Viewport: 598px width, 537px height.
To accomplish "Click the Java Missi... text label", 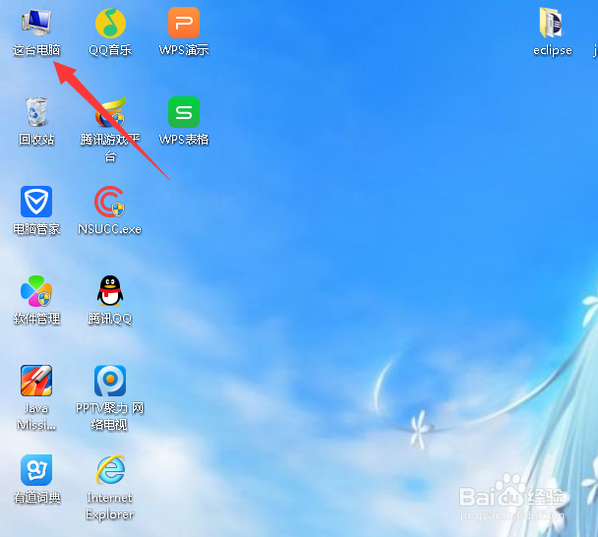I will click(37, 416).
